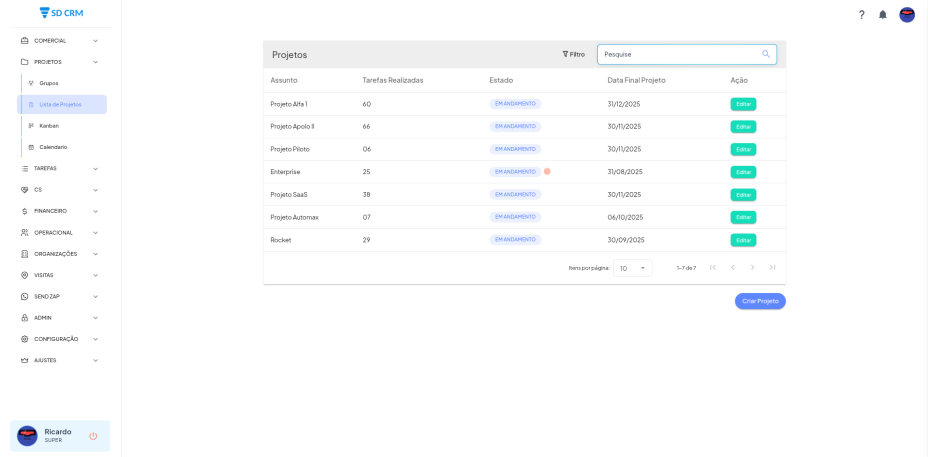Edit the Projeto Alfa 1 row

point(743,104)
